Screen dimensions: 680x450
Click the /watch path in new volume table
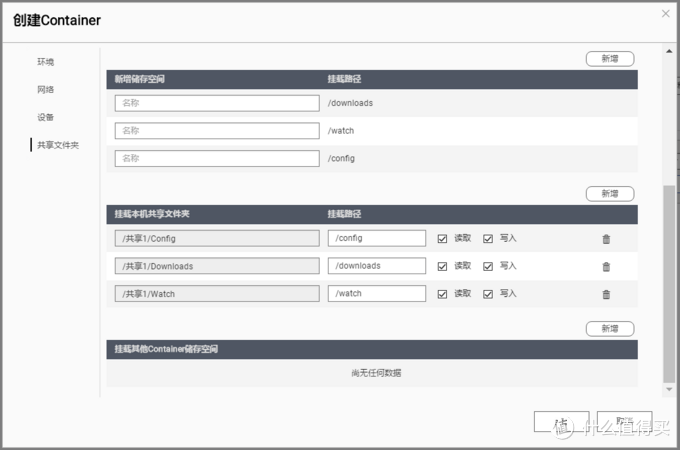(x=341, y=131)
